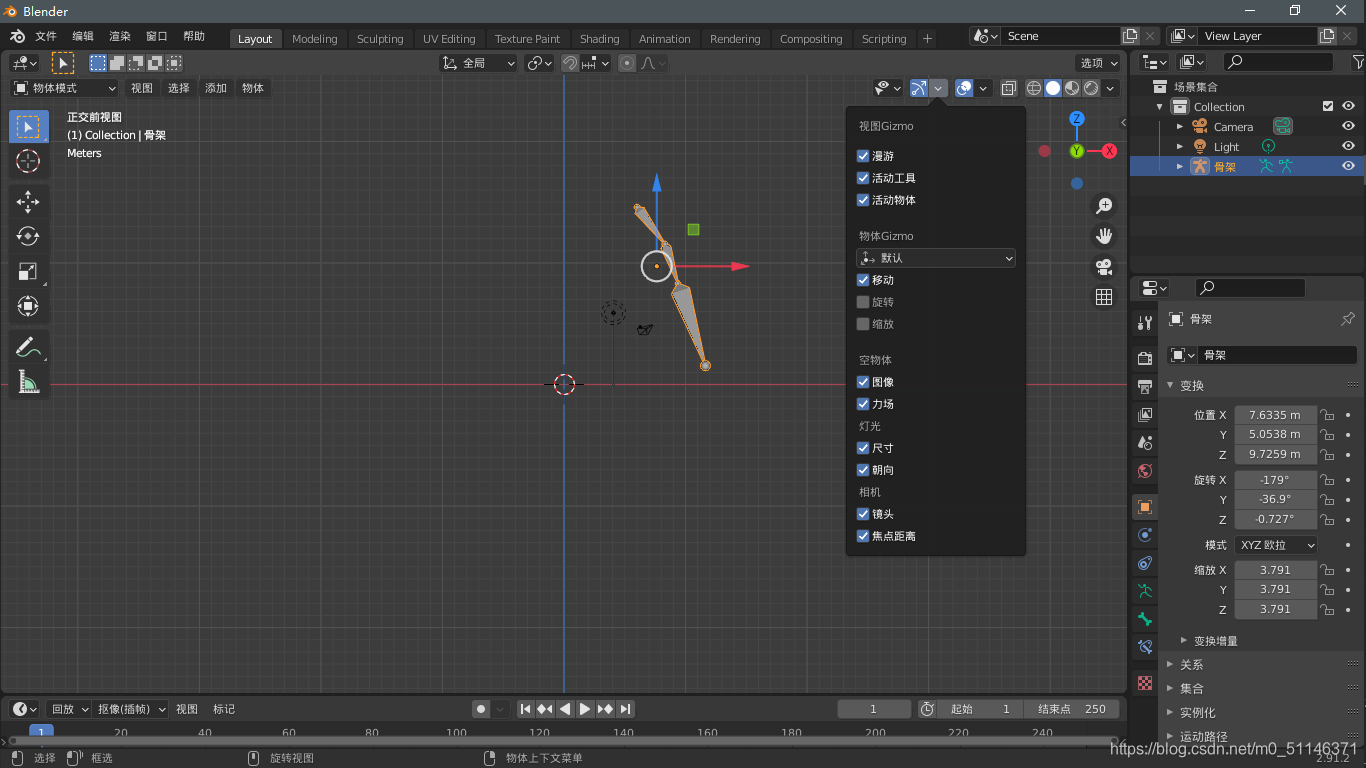The height and width of the screenshot is (768, 1366).
Task: Open the 渲染 menu in the top bar
Action: pyautogui.click(x=119, y=35)
